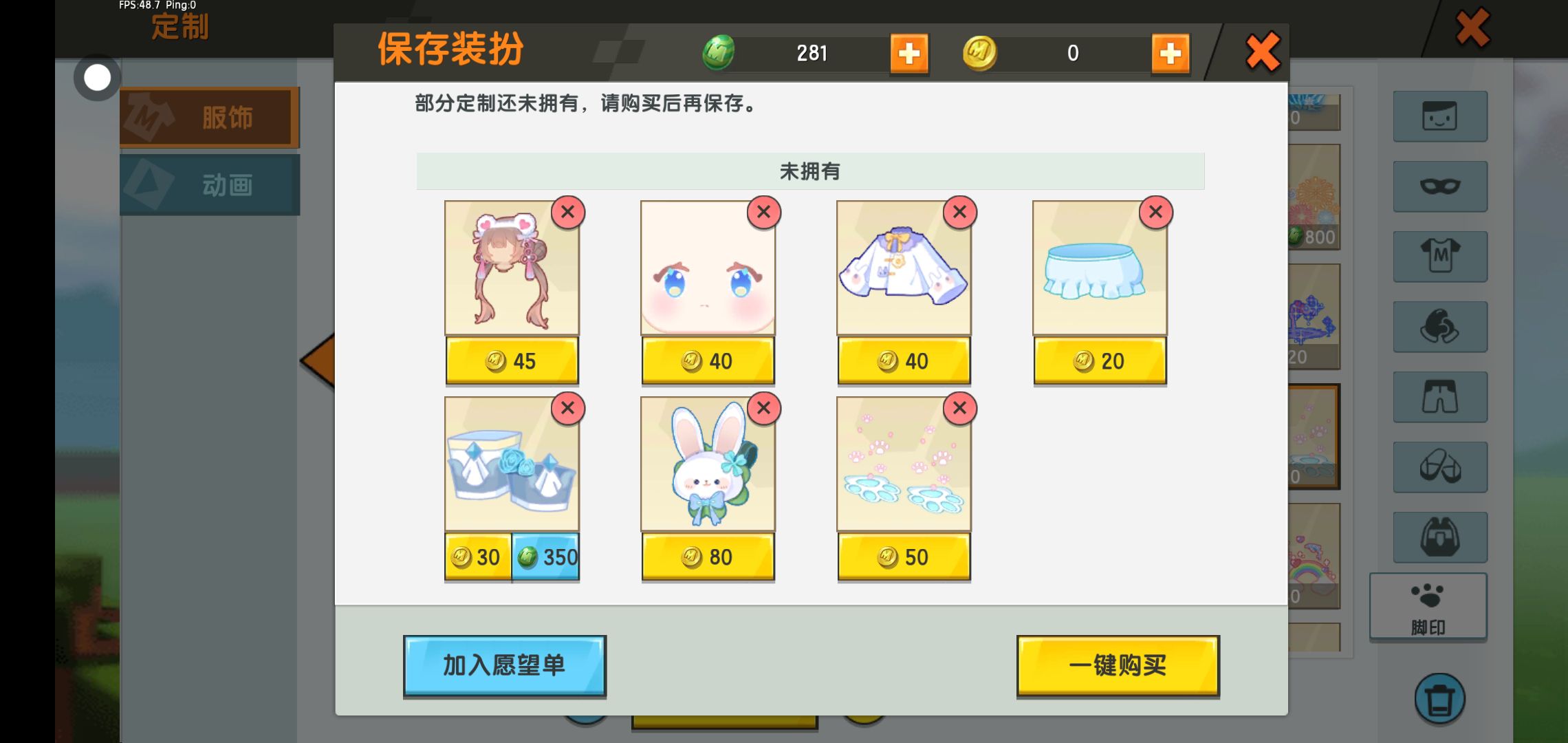
Task: Open the mask category icon
Action: [1440, 186]
